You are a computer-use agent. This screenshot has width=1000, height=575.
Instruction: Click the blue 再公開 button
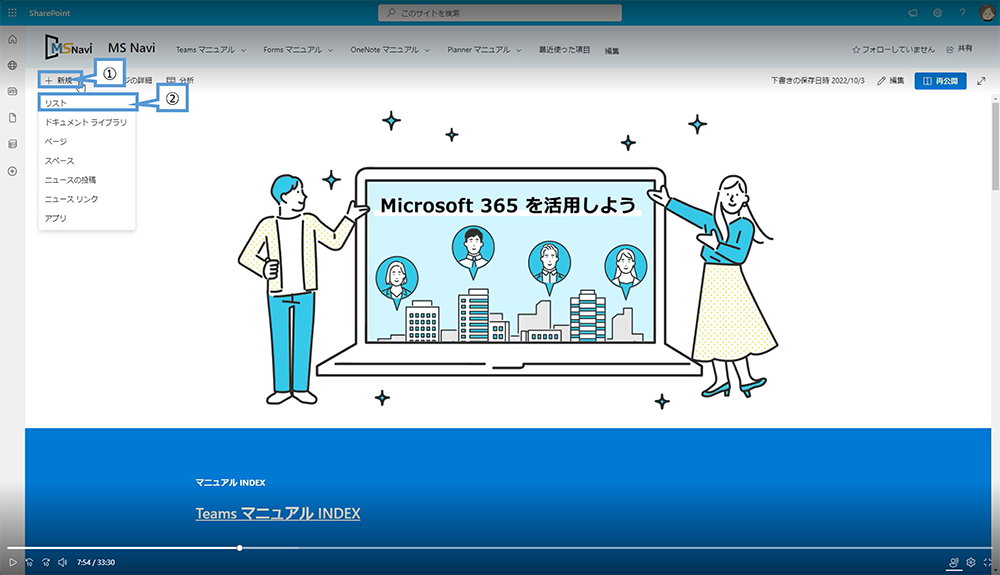[940, 80]
